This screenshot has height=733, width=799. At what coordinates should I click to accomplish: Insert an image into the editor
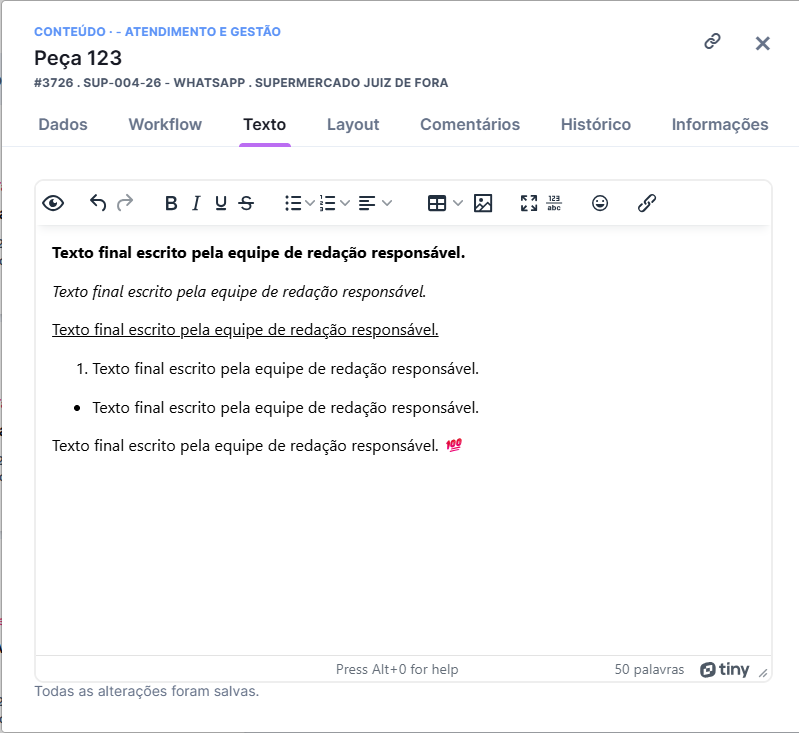click(483, 203)
